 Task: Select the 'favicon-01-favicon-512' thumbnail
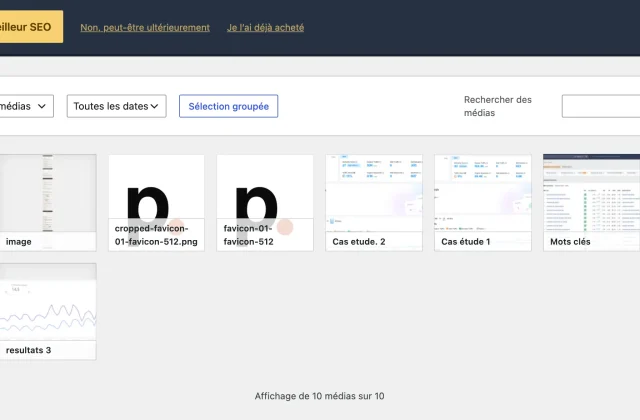tap(265, 202)
